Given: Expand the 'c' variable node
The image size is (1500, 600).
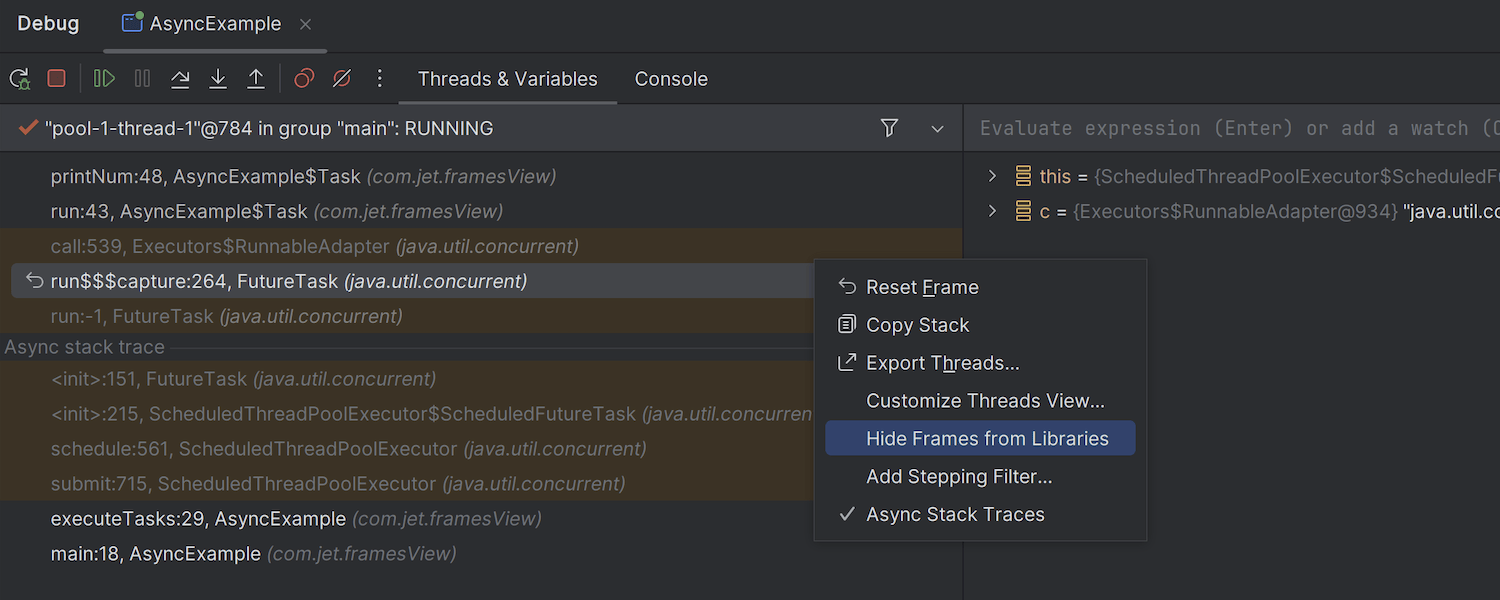Looking at the screenshot, I should tap(992, 211).
